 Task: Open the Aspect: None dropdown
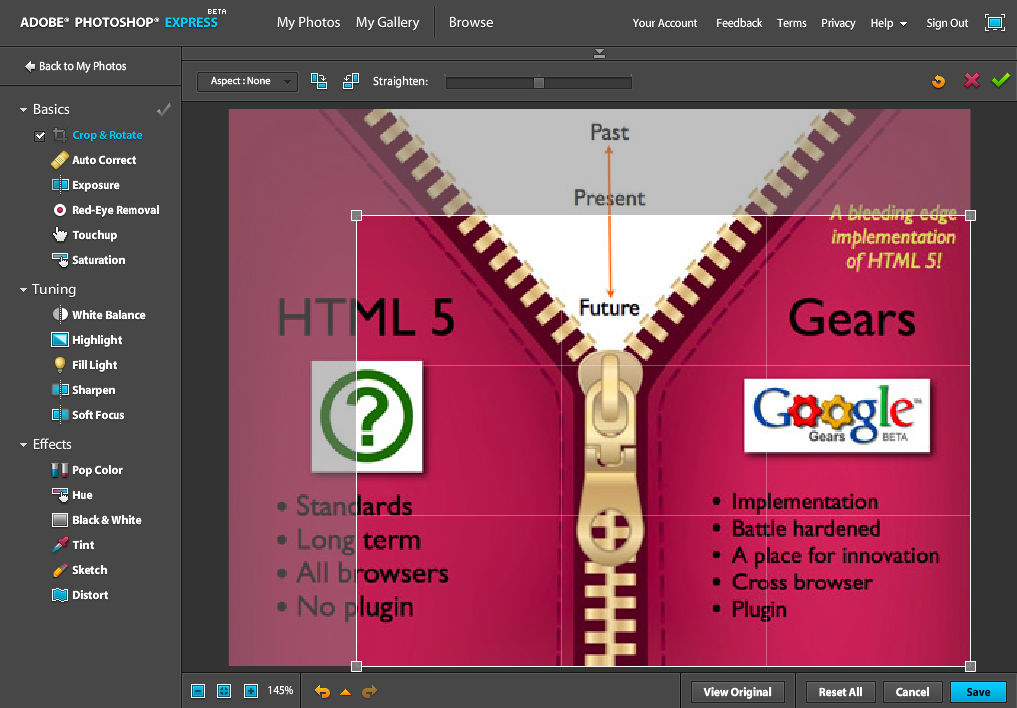[247, 81]
